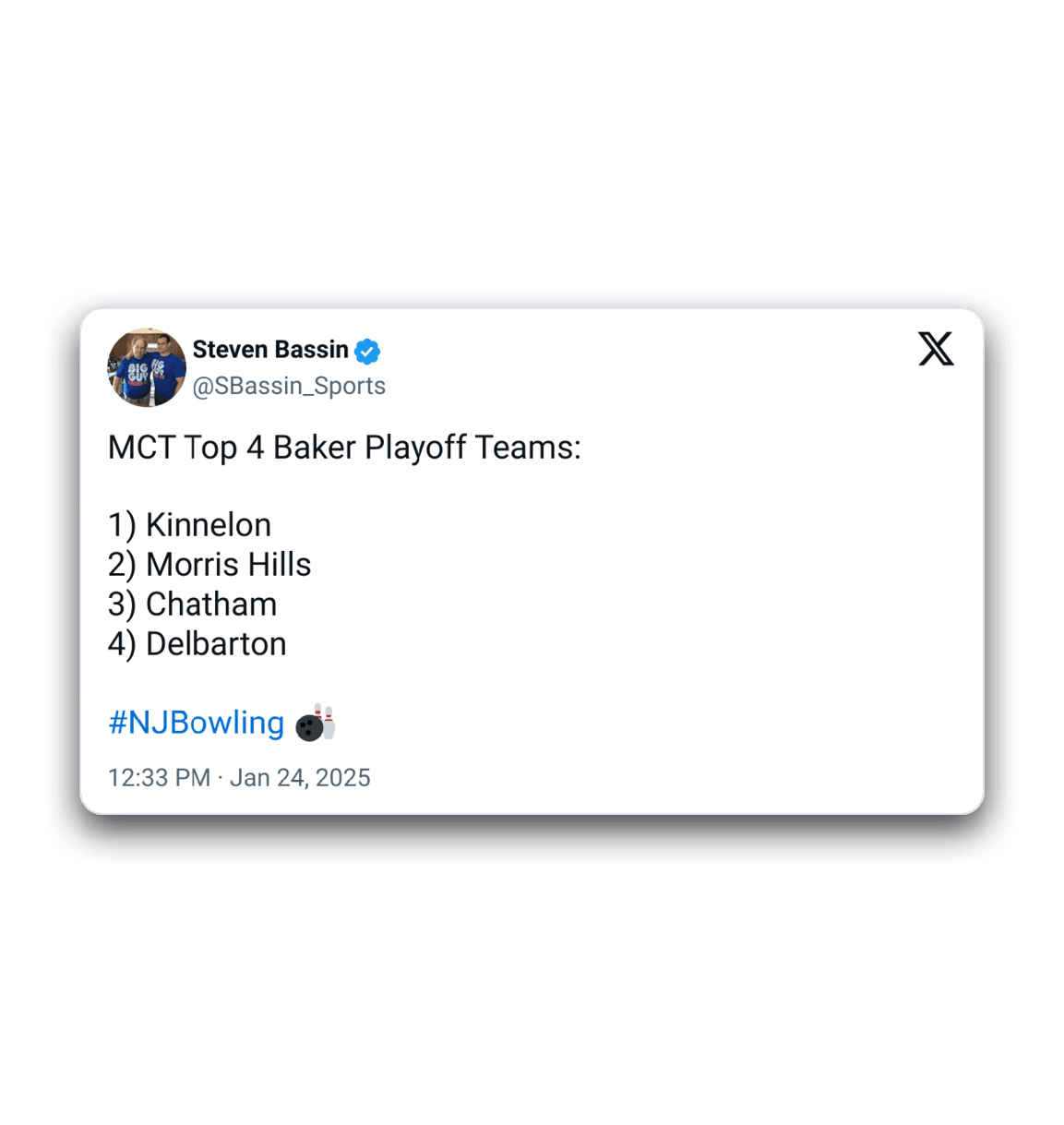Click the surname "Bassin" in the display name
1064x1125 pixels.
click(x=309, y=350)
